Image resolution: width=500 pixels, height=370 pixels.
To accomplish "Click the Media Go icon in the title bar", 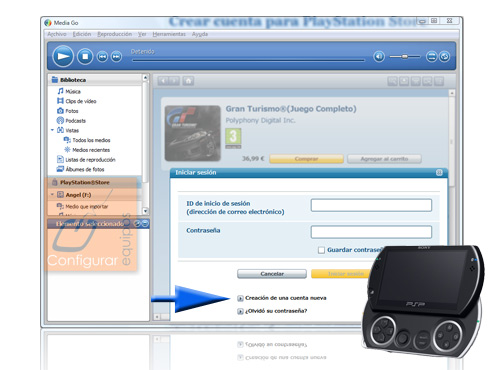I will tap(48, 23).
